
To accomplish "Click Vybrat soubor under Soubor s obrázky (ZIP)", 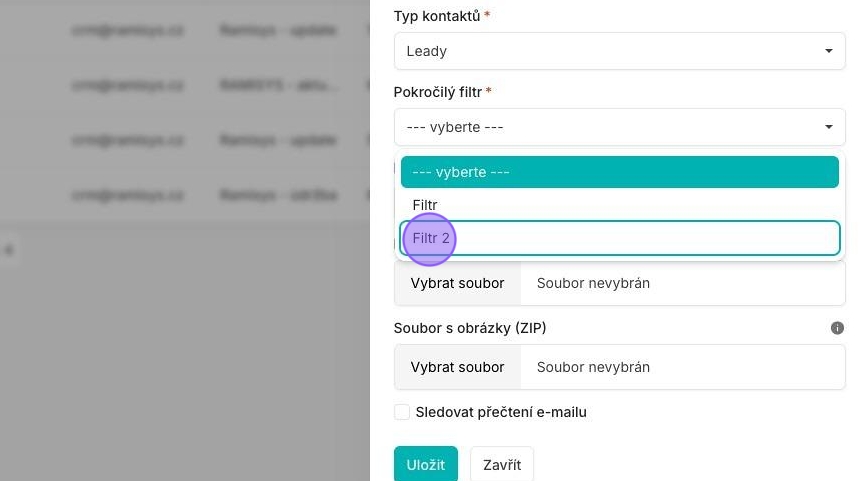I will 457,367.
